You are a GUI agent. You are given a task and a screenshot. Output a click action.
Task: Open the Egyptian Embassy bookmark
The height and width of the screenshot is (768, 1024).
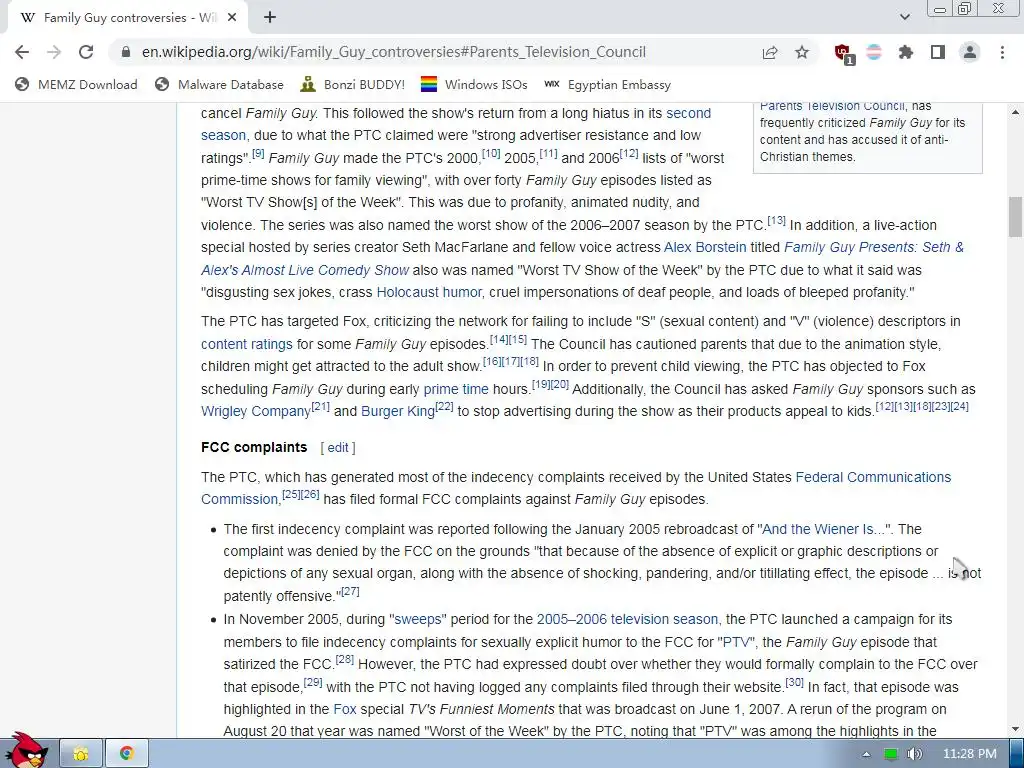click(607, 84)
